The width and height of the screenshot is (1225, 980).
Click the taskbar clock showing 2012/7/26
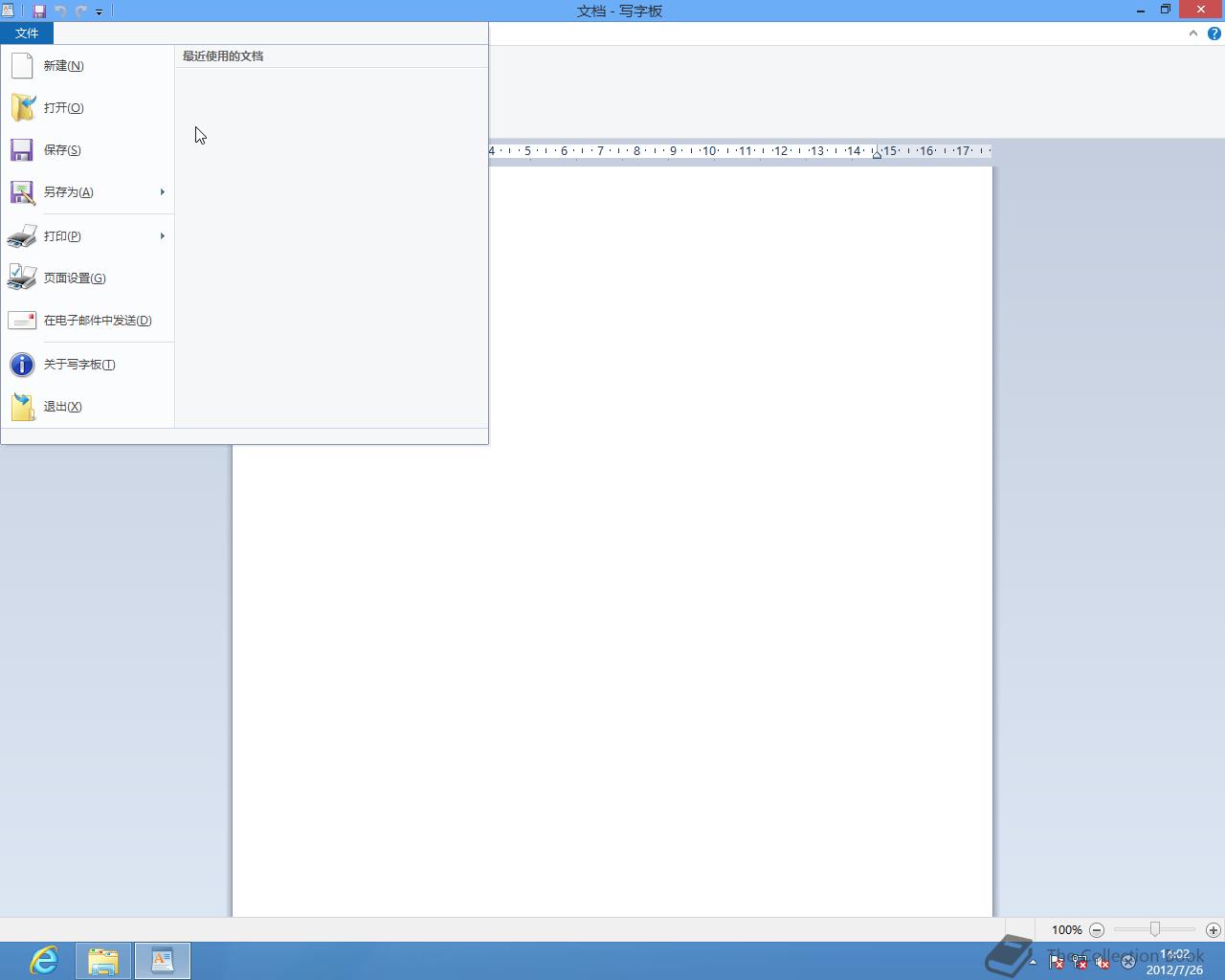coord(1174,962)
